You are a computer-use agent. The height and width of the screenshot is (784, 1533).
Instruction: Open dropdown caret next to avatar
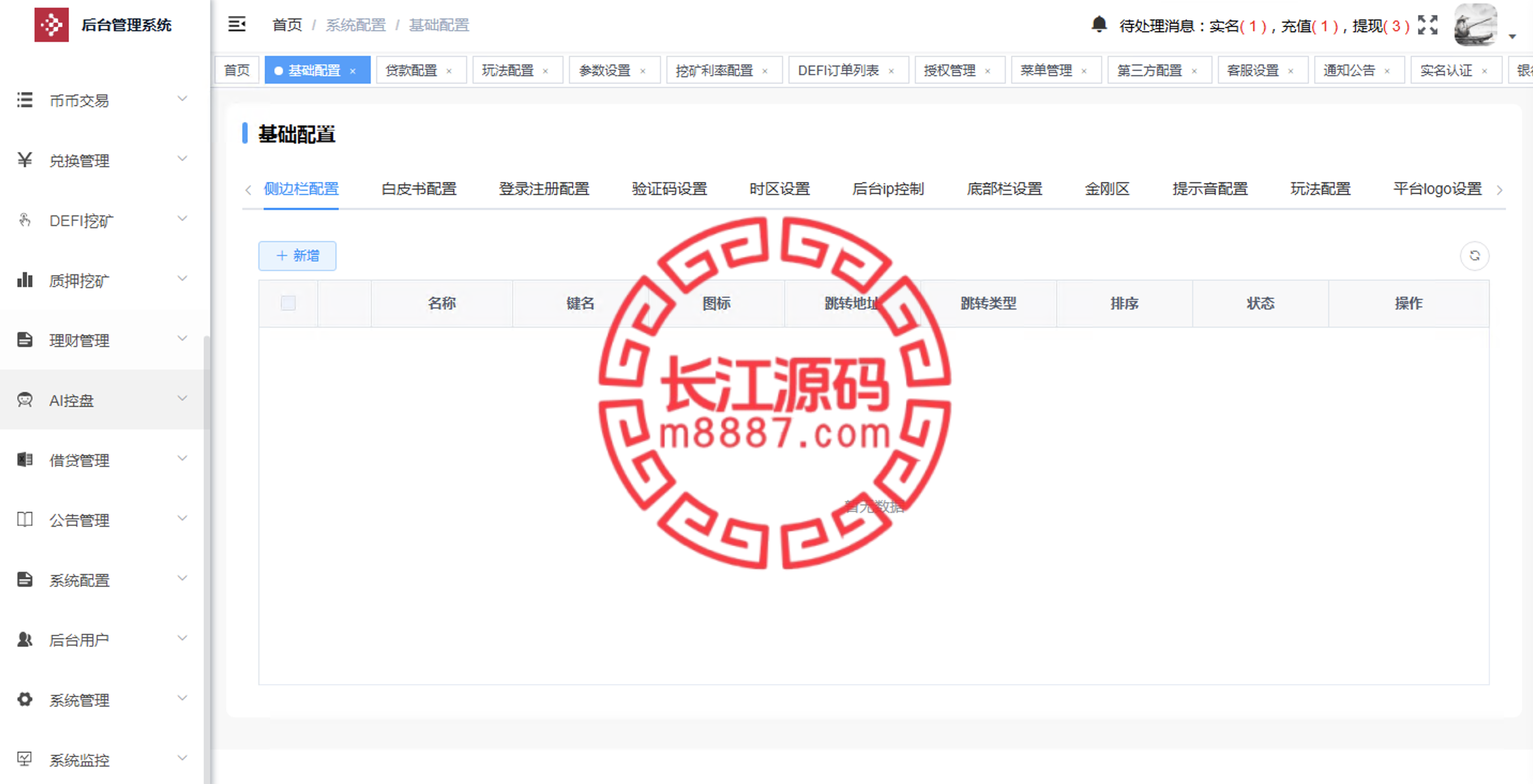(x=1512, y=36)
